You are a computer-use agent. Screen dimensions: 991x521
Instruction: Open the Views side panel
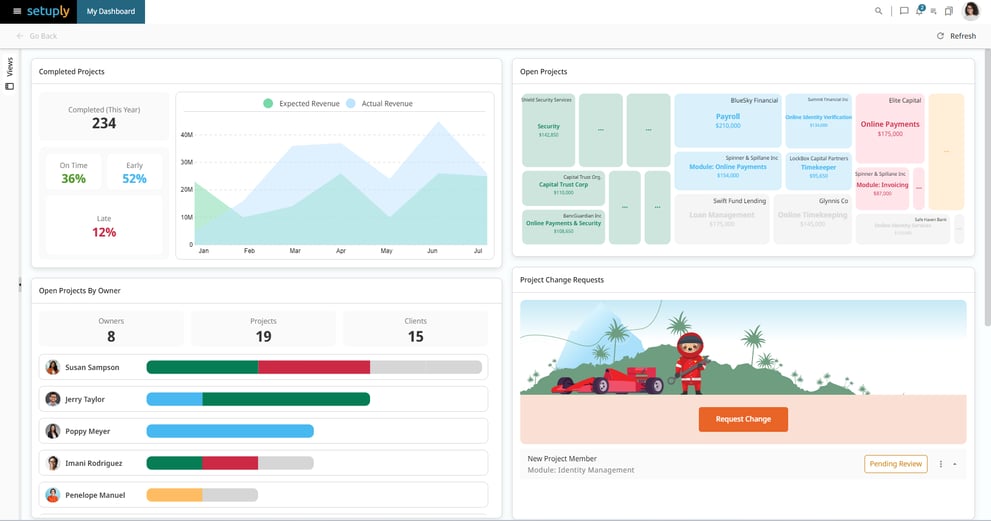(10, 74)
